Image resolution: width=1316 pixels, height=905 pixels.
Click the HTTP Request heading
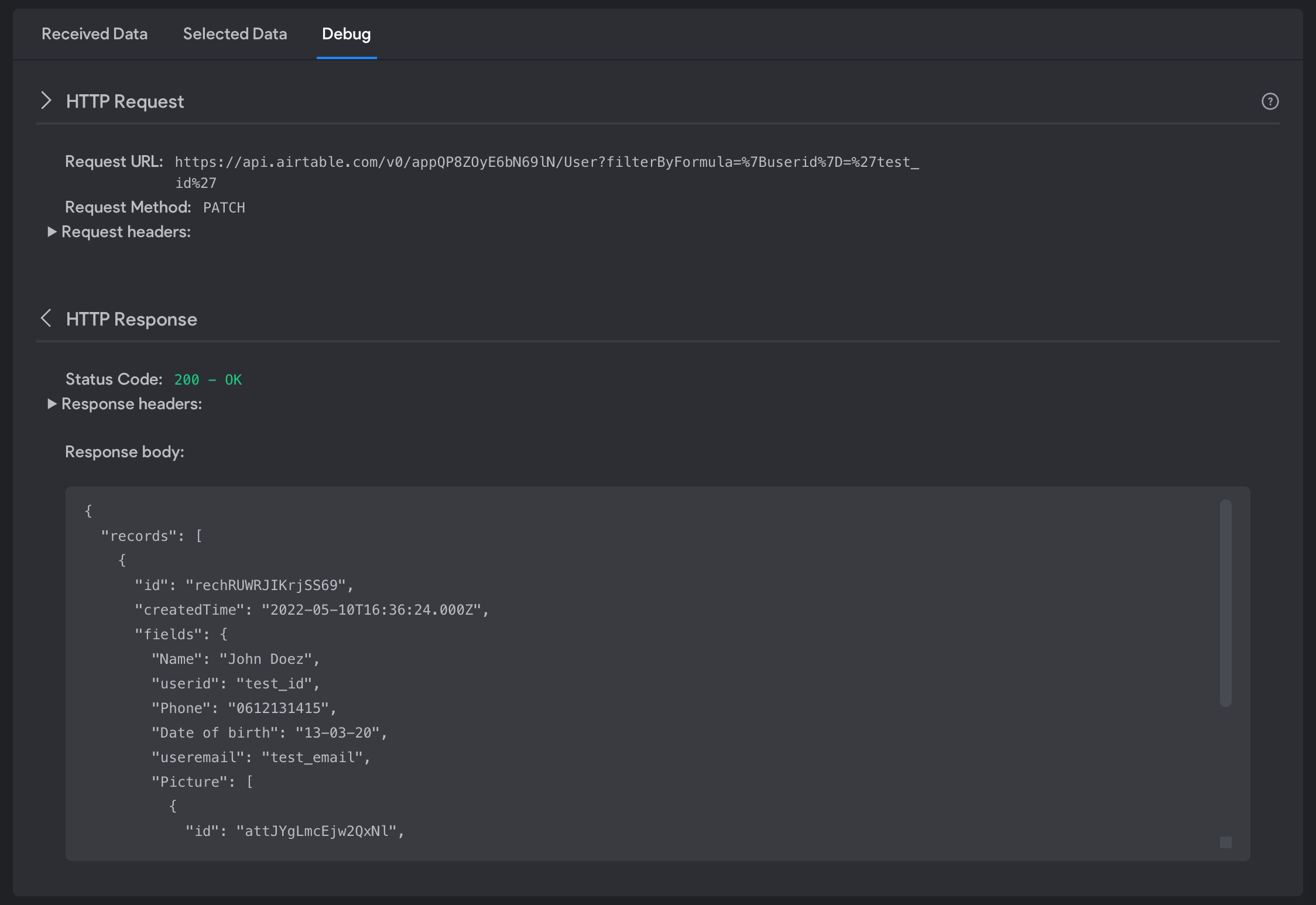125,101
